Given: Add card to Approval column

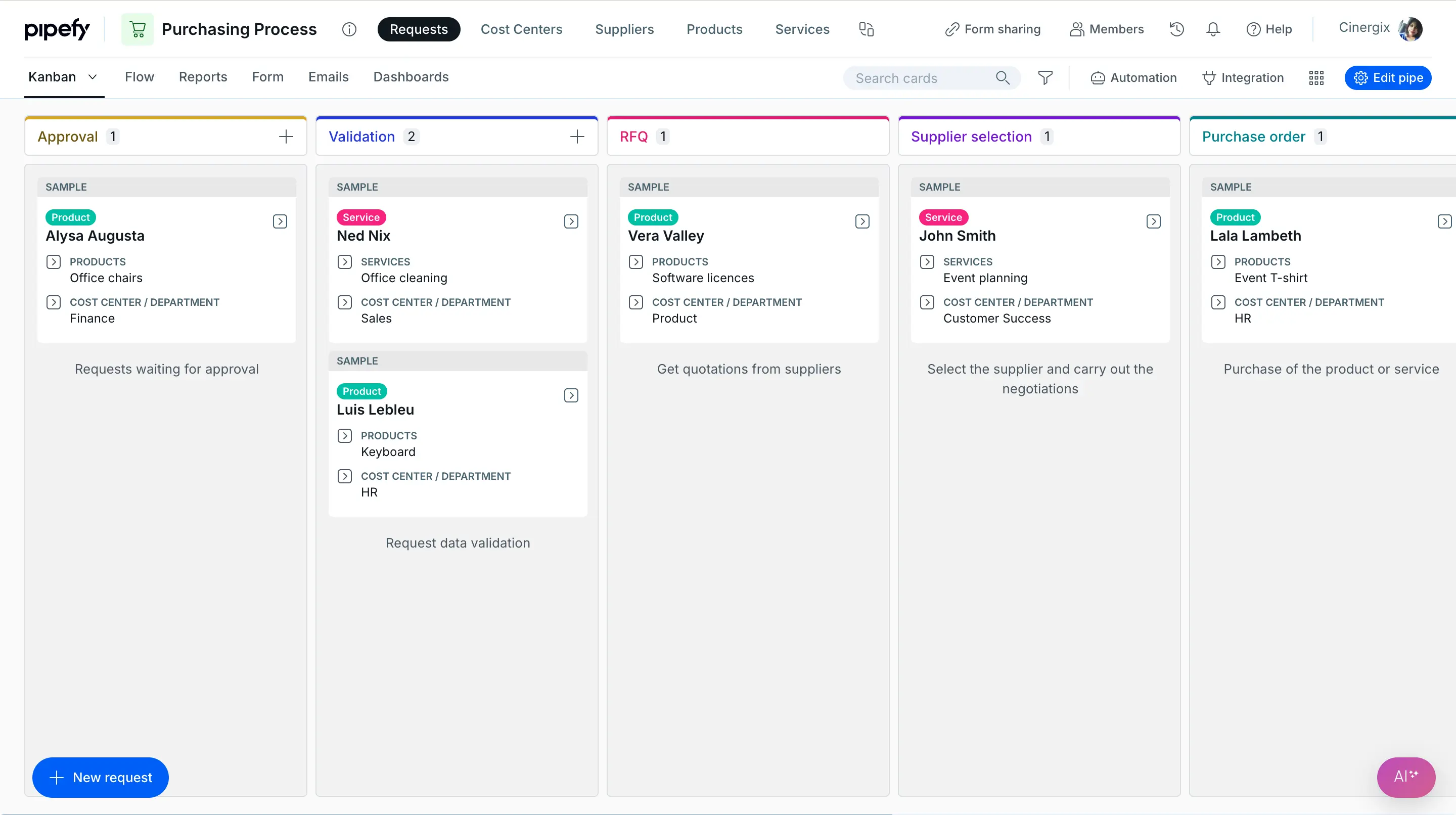Looking at the screenshot, I should tap(285, 136).
